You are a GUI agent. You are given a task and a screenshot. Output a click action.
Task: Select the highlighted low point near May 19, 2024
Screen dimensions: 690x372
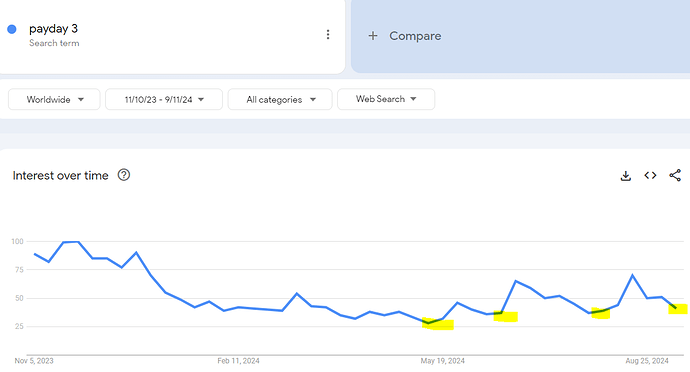click(429, 323)
